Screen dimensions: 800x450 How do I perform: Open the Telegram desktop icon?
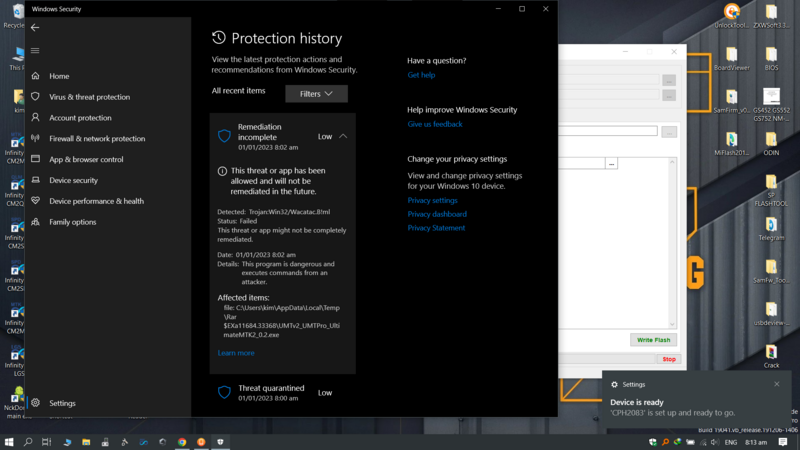771,229
